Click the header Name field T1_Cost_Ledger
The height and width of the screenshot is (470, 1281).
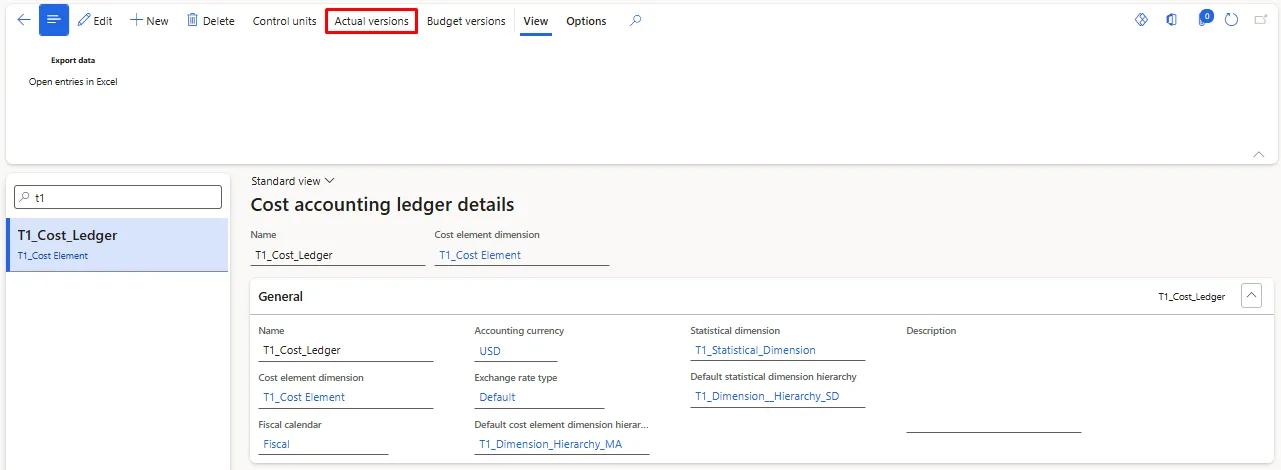[338, 255]
